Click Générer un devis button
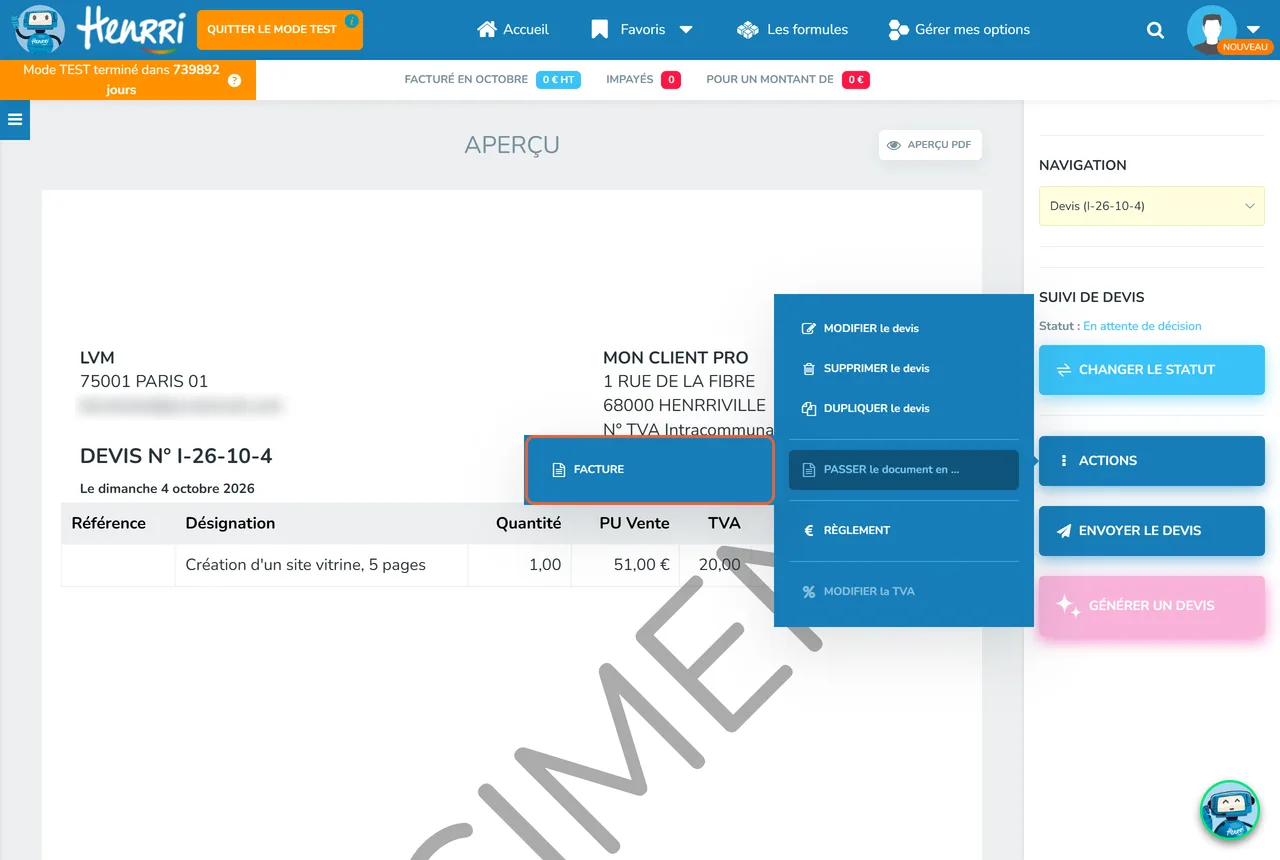This screenshot has width=1280, height=860. pyautogui.click(x=1152, y=605)
